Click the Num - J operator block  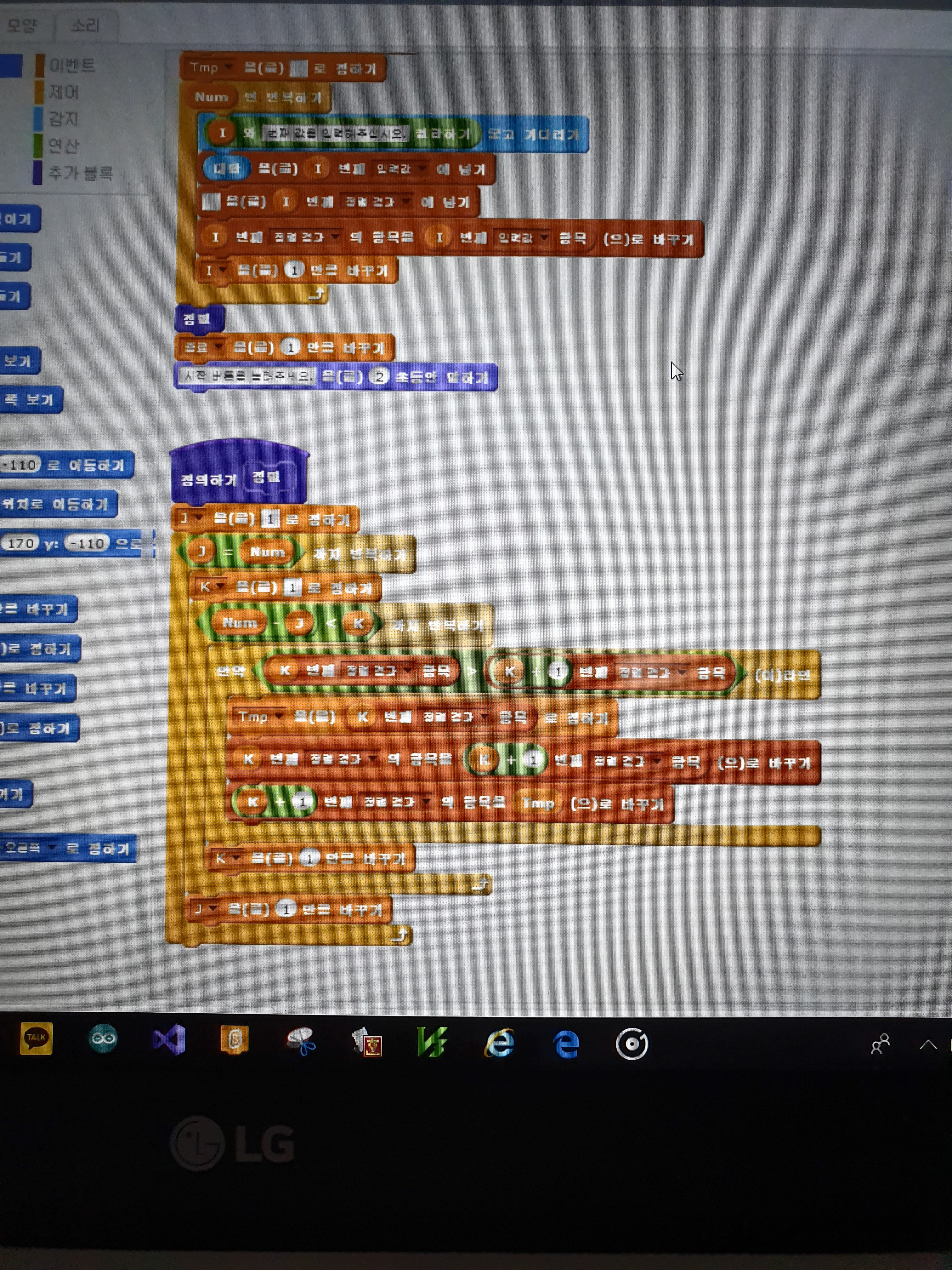[x=263, y=623]
